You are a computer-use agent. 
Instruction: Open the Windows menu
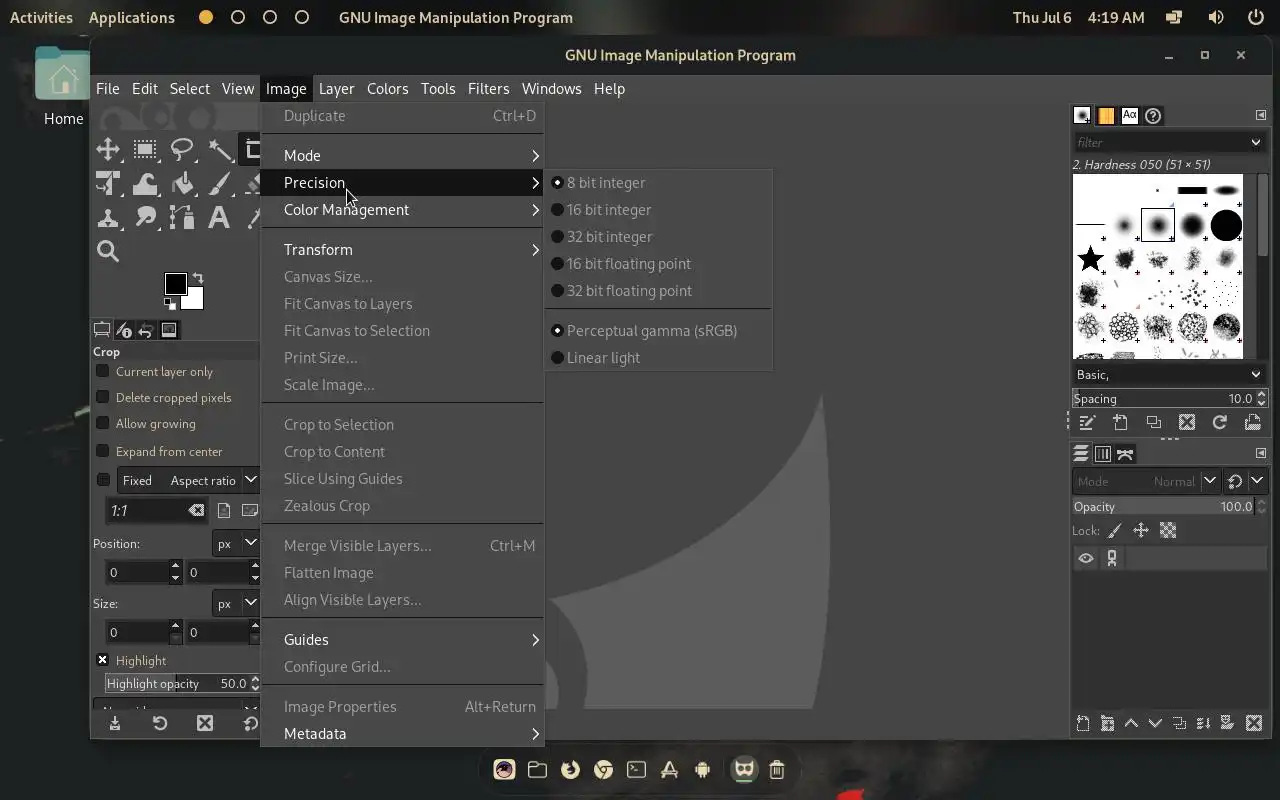tap(551, 89)
